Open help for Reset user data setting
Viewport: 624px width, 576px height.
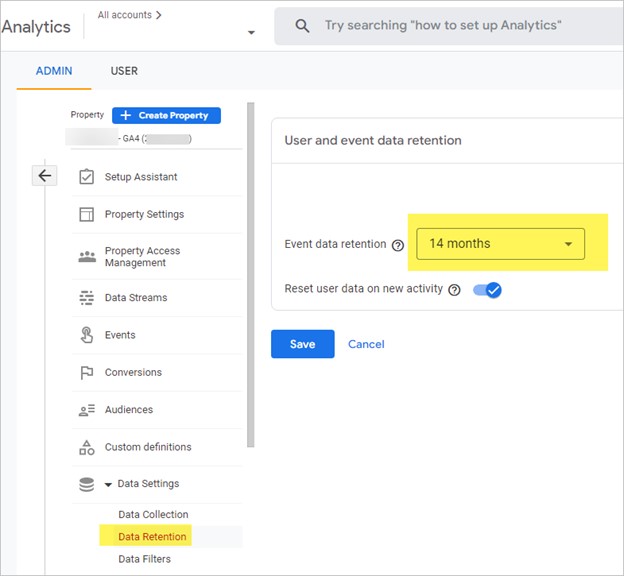454,290
